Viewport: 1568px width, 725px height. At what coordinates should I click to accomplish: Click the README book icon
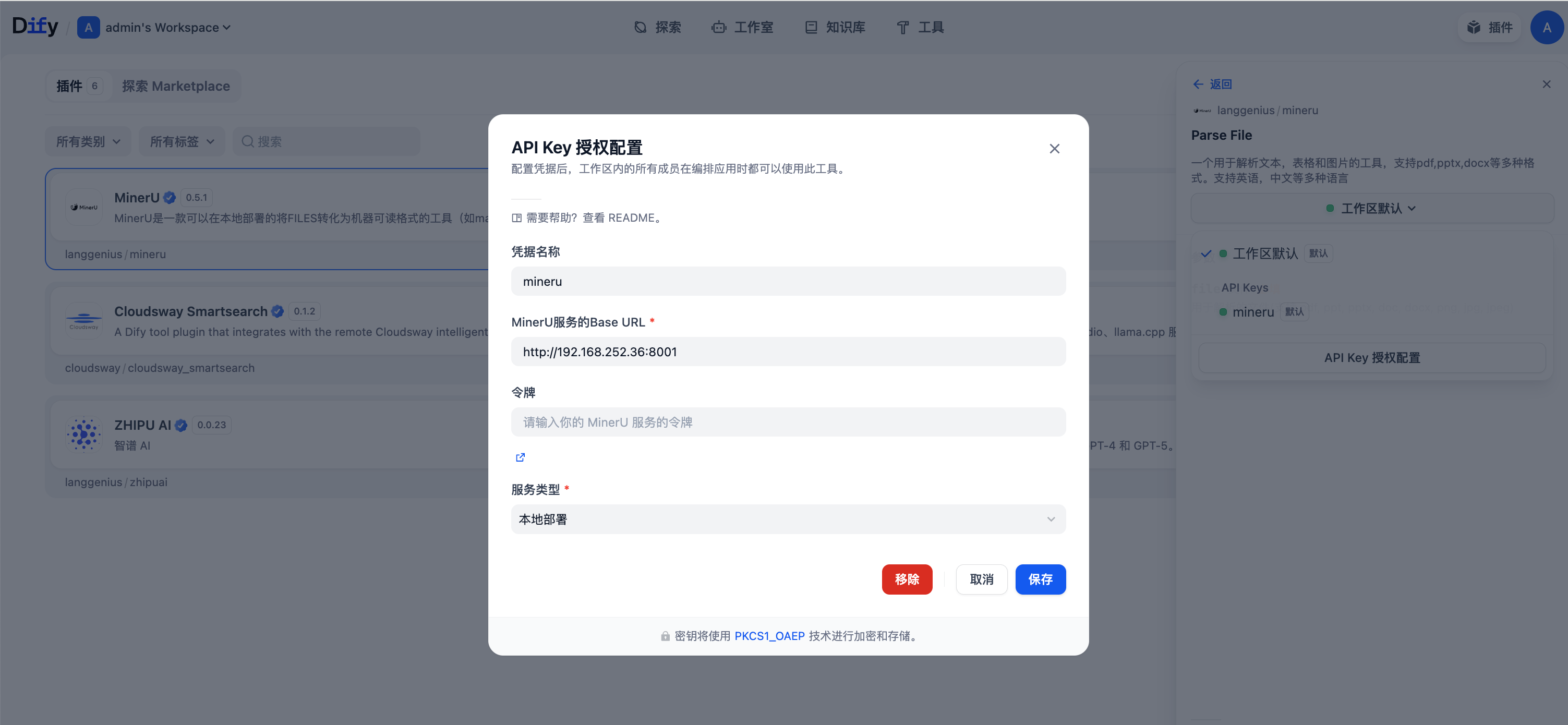[516, 218]
